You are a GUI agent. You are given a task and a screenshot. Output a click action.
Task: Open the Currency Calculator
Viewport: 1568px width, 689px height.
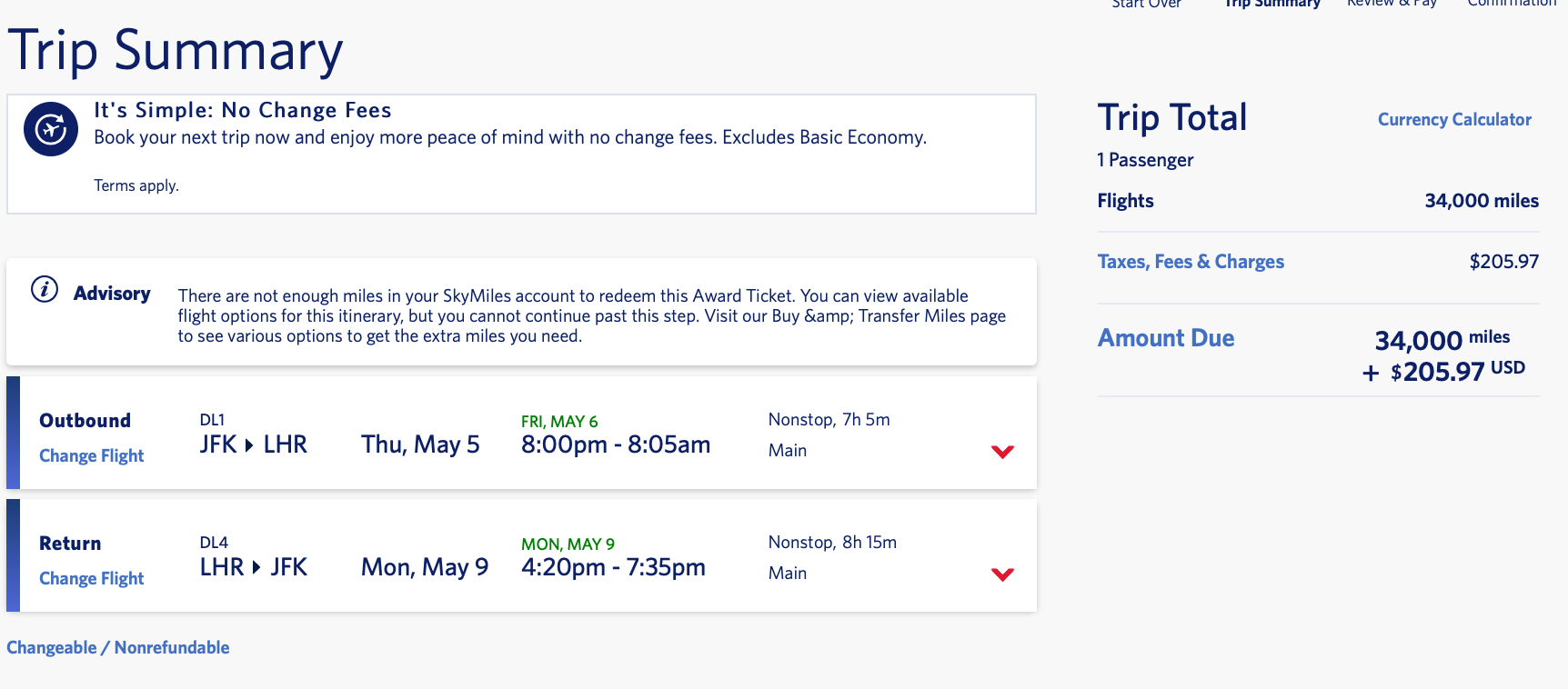tap(1454, 119)
